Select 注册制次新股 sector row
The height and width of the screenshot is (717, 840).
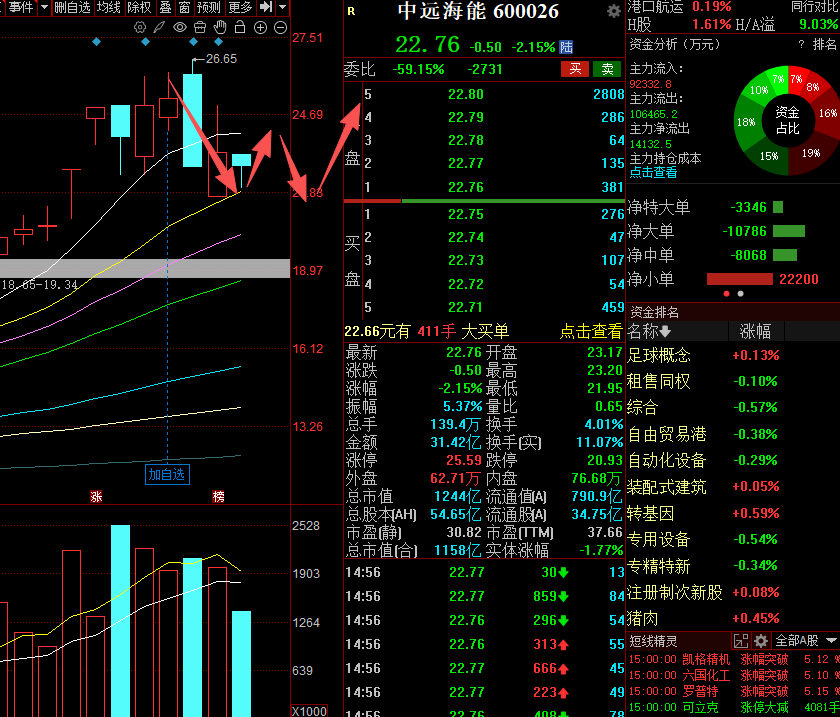pos(732,593)
